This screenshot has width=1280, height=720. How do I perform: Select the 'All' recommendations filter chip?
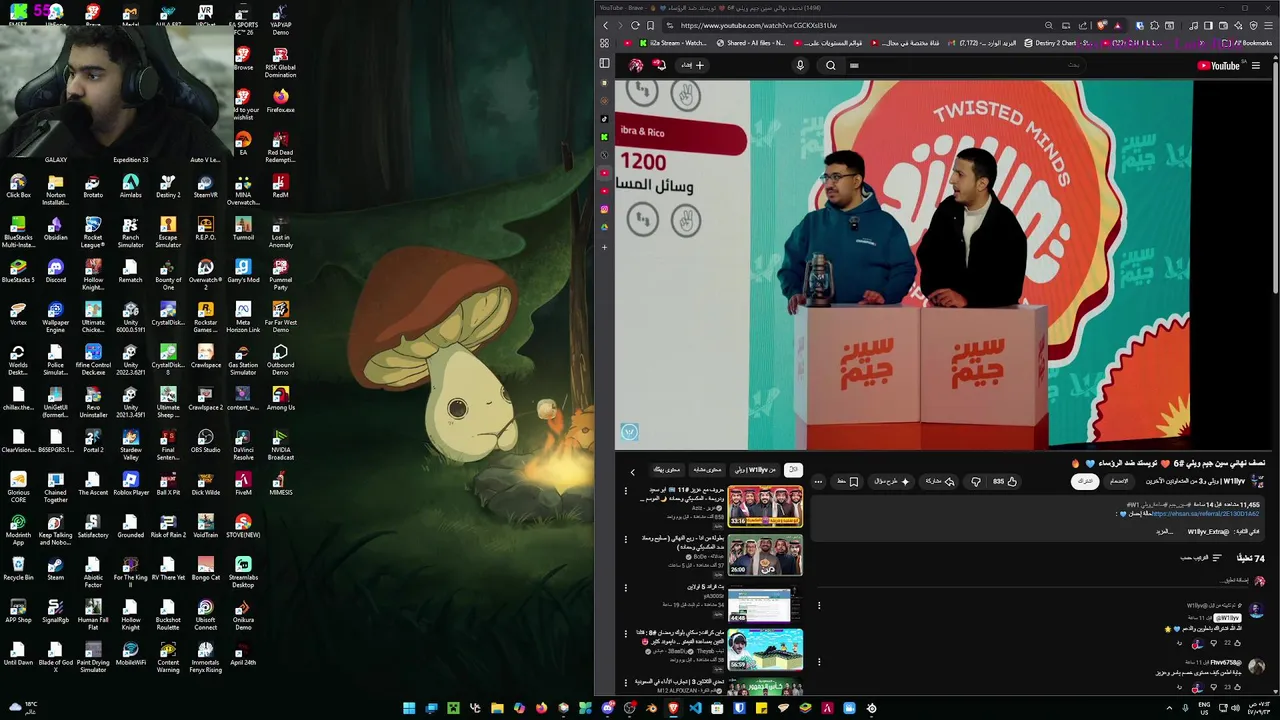[x=793, y=469]
